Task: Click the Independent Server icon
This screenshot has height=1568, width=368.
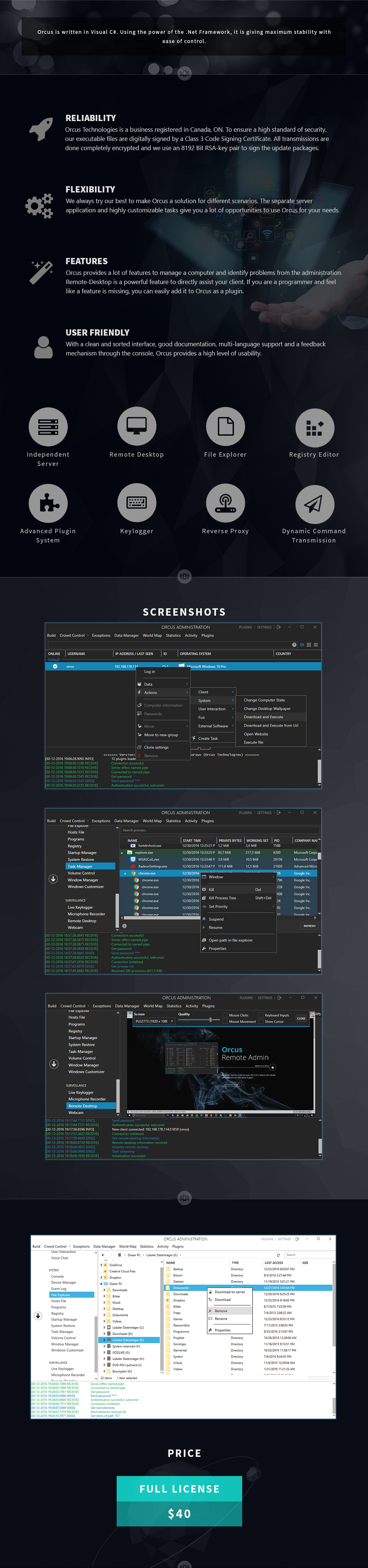Action: [47, 426]
